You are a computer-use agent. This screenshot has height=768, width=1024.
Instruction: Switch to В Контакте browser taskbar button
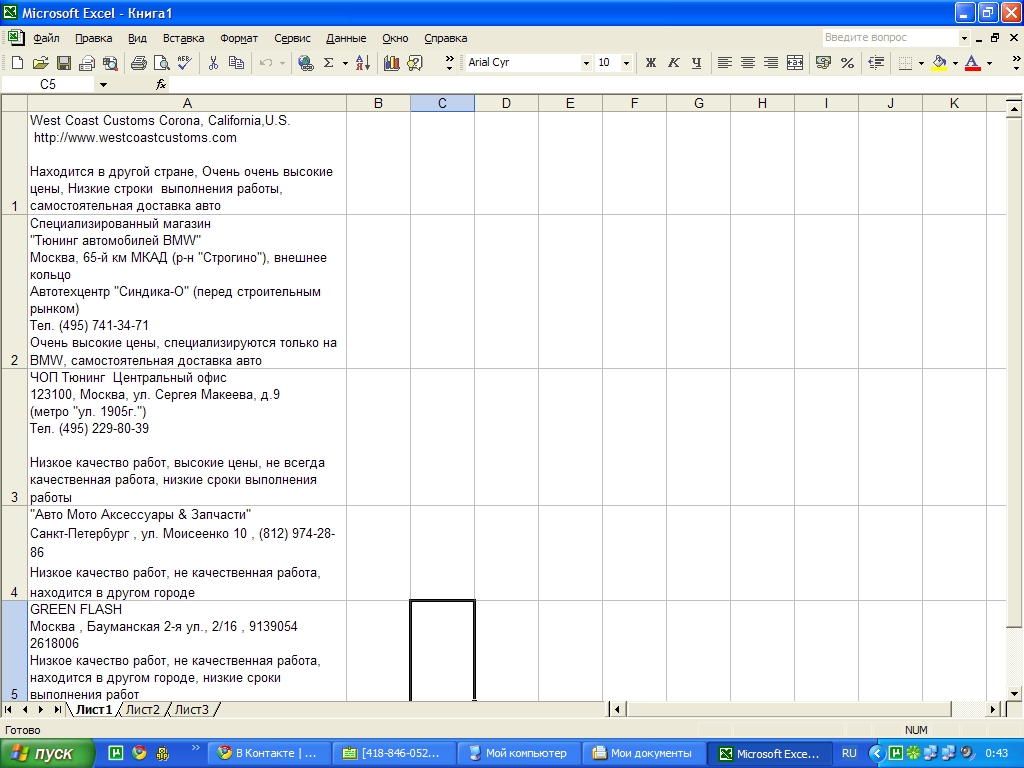point(268,753)
